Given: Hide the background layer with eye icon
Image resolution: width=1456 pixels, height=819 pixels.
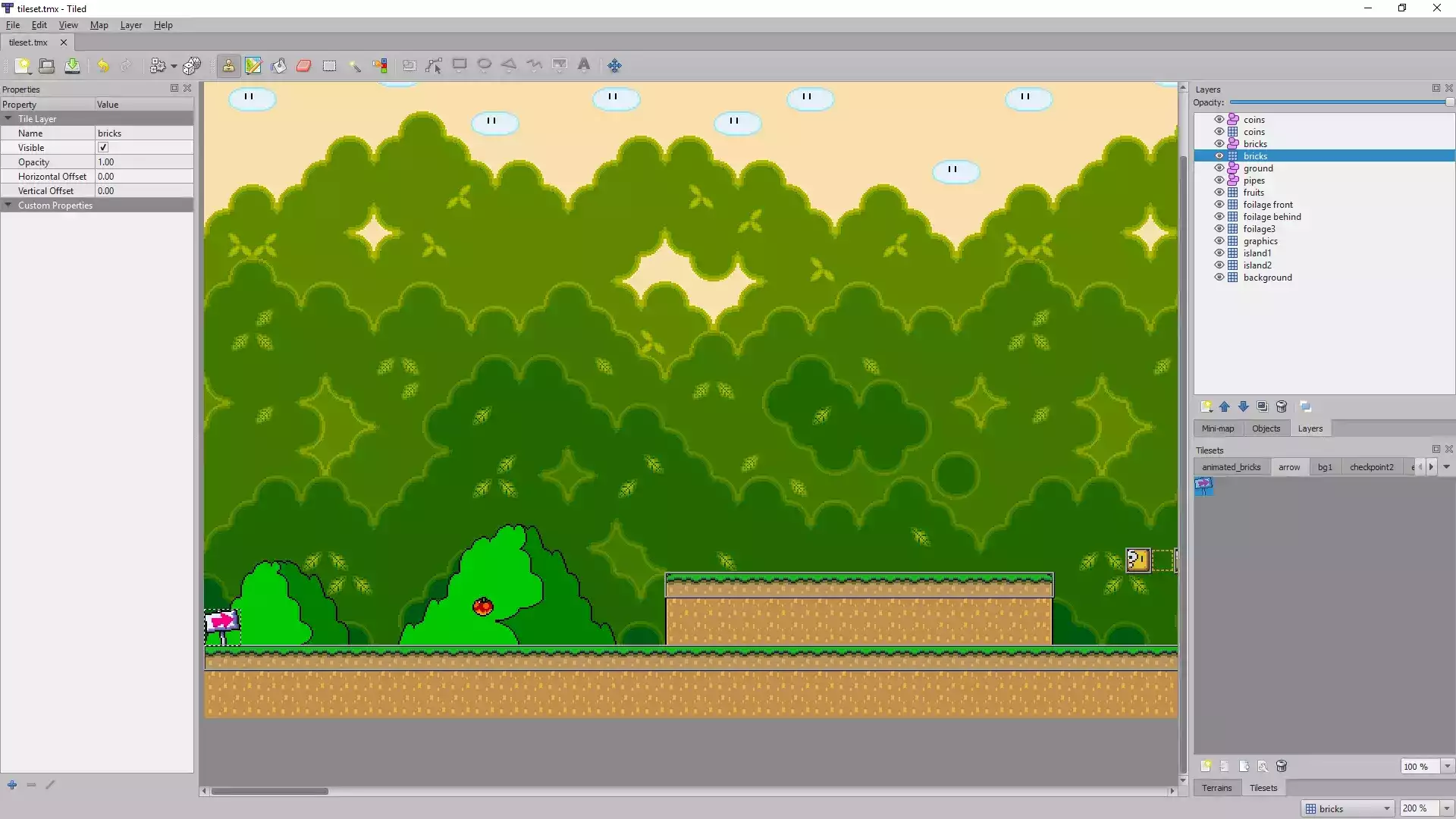Looking at the screenshot, I should pyautogui.click(x=1219, y=278).
